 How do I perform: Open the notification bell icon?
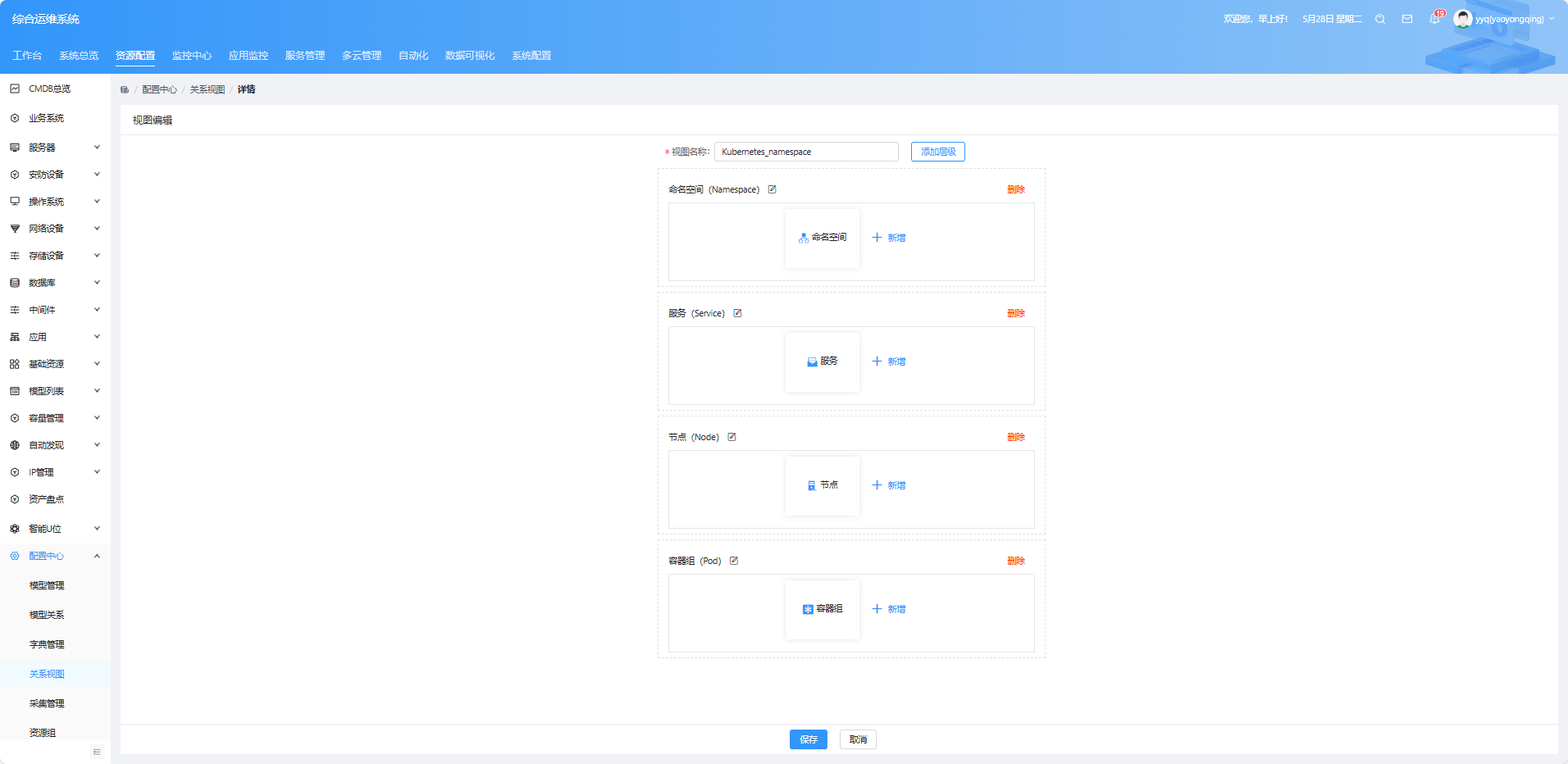pos(1434,19)
